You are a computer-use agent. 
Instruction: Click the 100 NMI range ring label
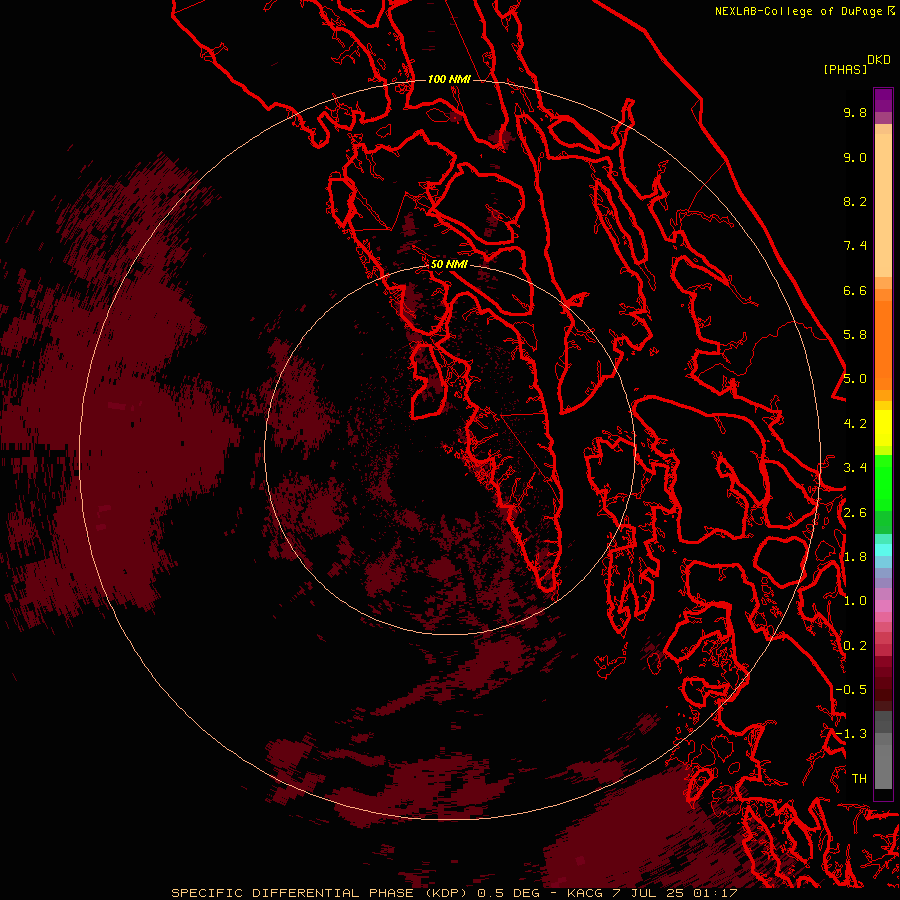point(449,79)
